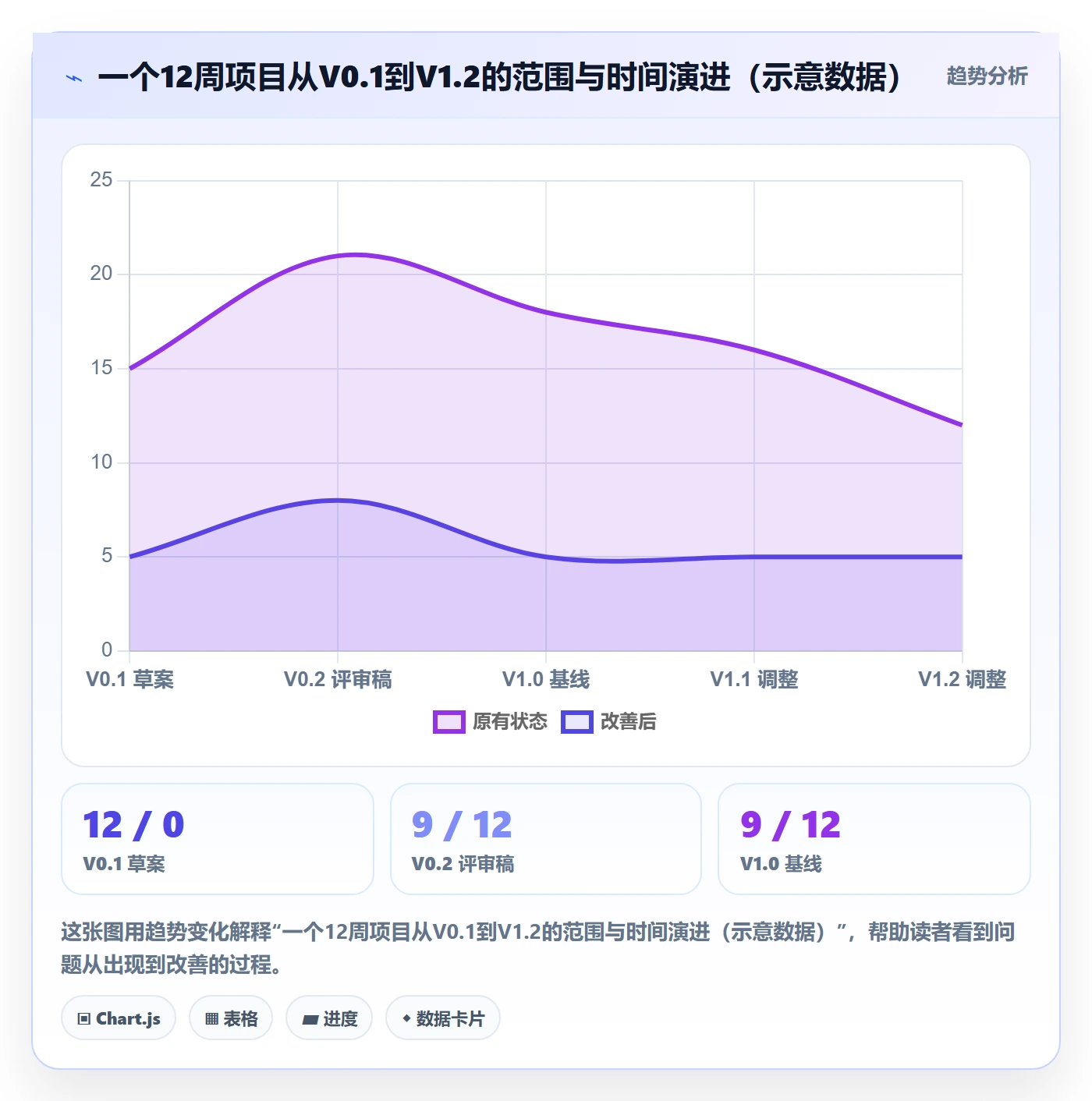Click the small square icon in the Chart.js chip
Image resolution: width=1092 pixels, height=1101 pixels.
(x=84, y=1018)
